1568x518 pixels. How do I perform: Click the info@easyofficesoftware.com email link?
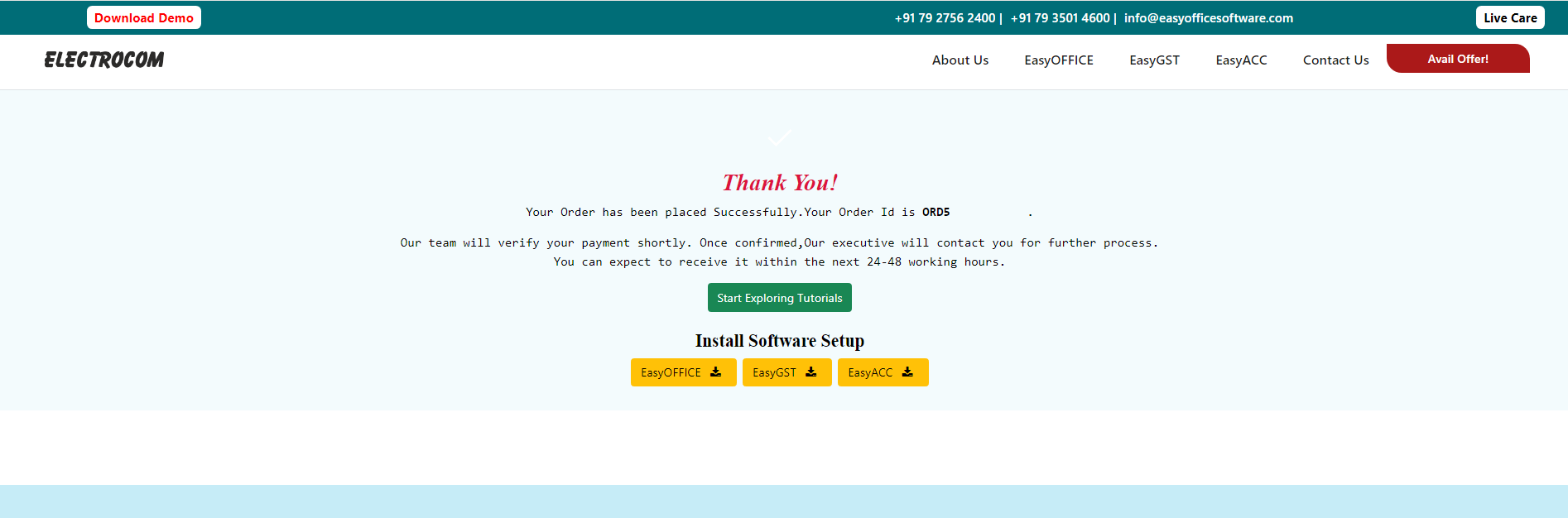pos(1208,18)
